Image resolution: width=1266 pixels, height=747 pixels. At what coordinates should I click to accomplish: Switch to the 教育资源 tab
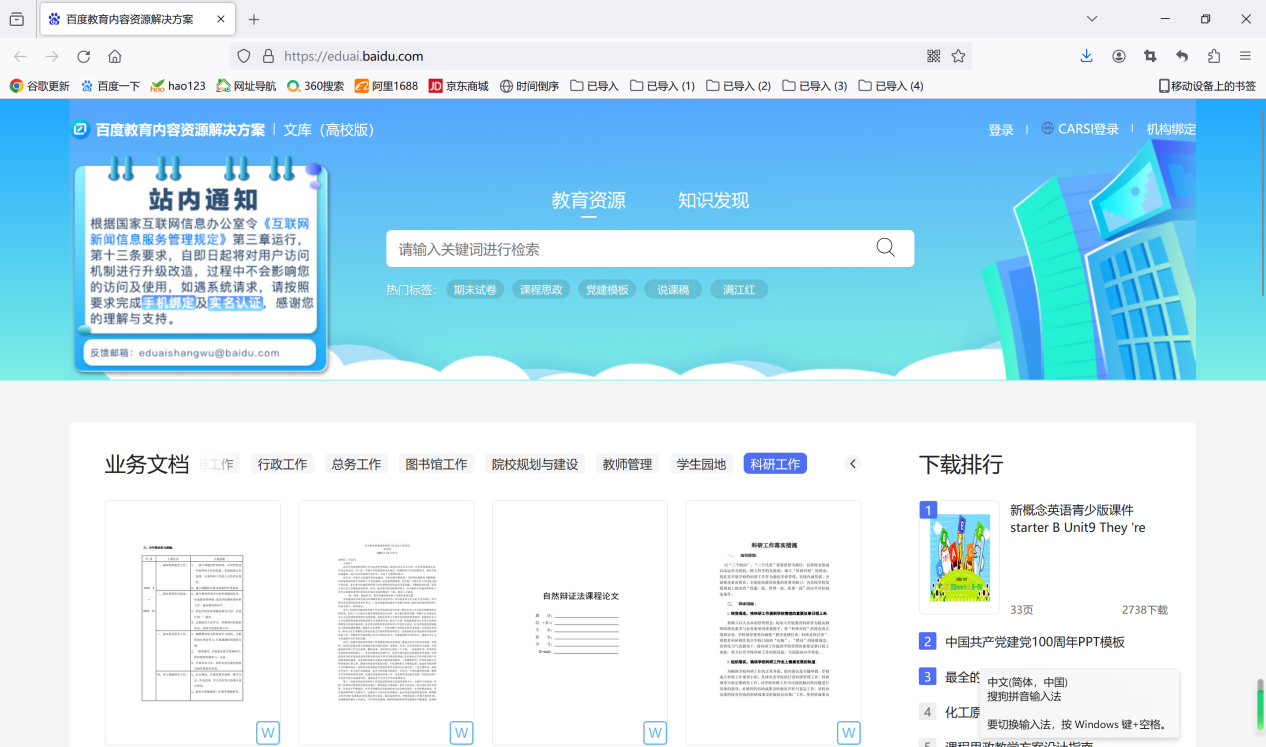click(589, 200)
